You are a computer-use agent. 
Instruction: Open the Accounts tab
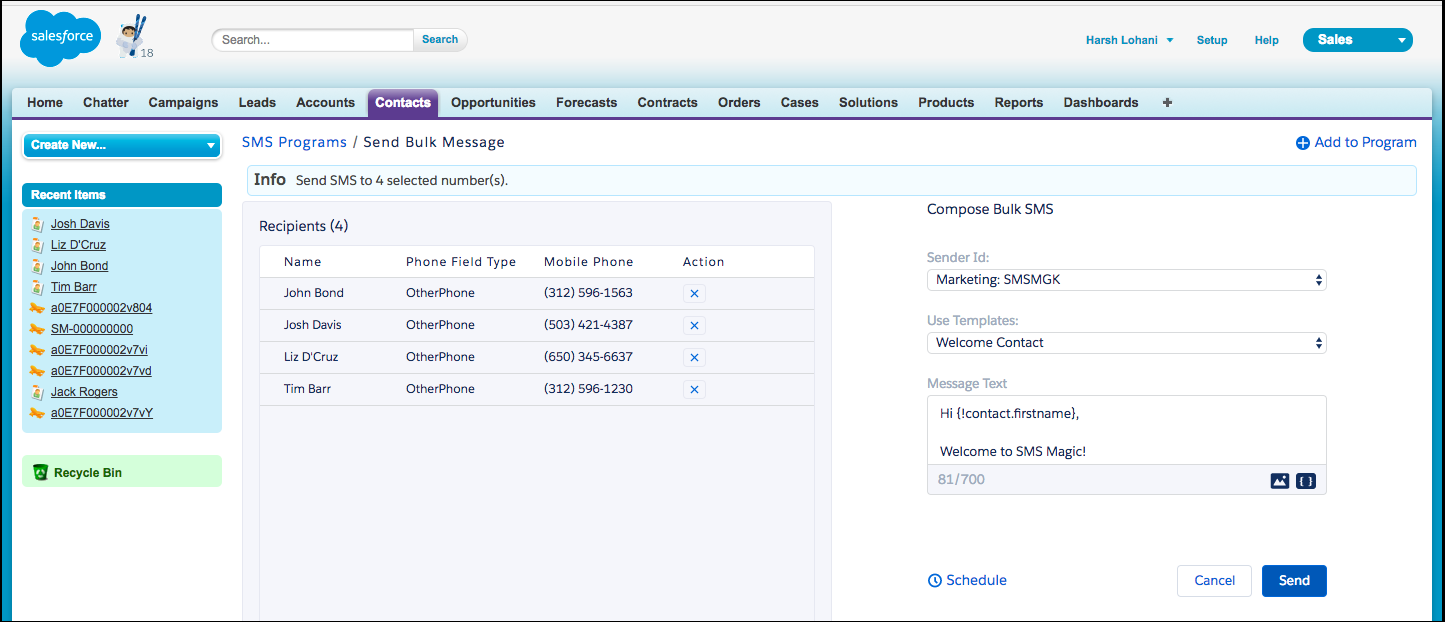[x=326, y=102]
